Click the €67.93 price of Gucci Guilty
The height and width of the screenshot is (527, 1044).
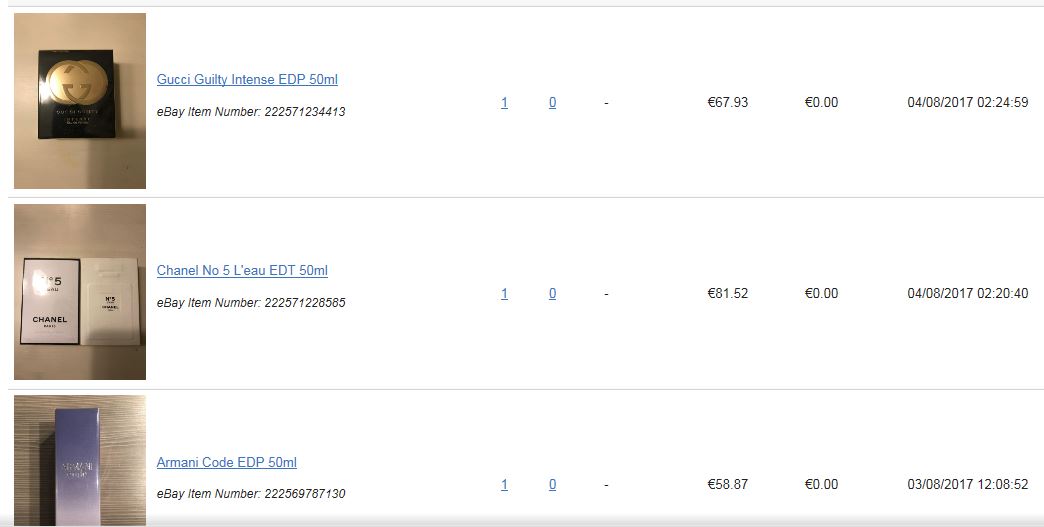[728, 102]
